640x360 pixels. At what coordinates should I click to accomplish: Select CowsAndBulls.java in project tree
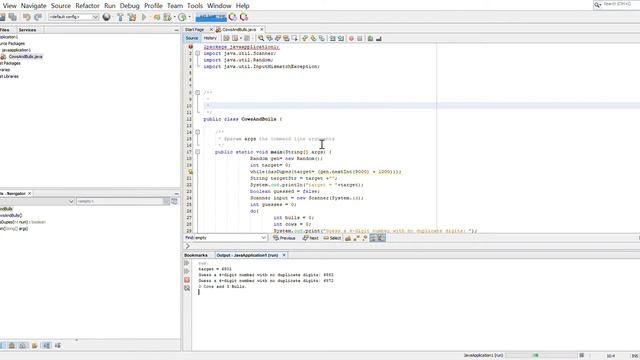point(25,57)
